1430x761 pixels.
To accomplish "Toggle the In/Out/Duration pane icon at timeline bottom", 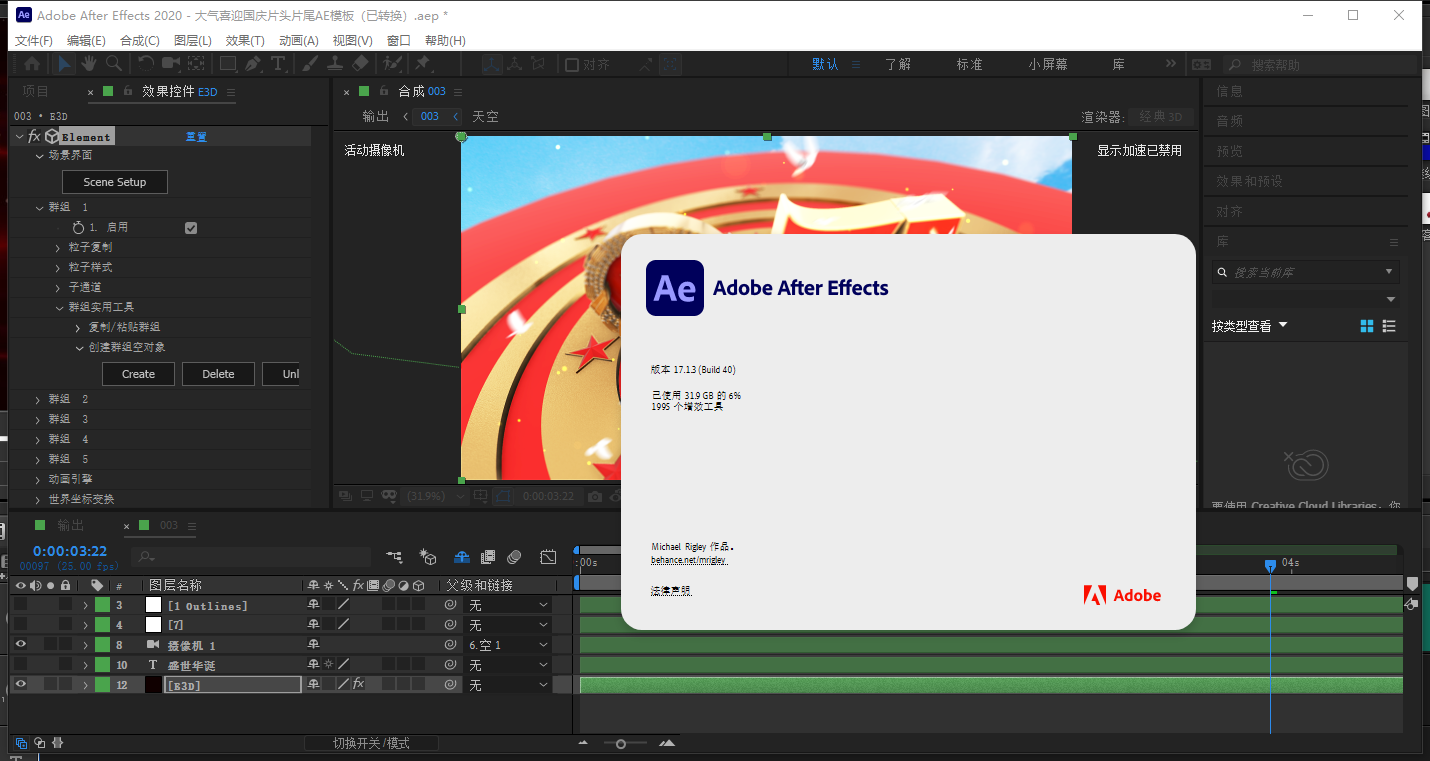I will tap(57, 743).
